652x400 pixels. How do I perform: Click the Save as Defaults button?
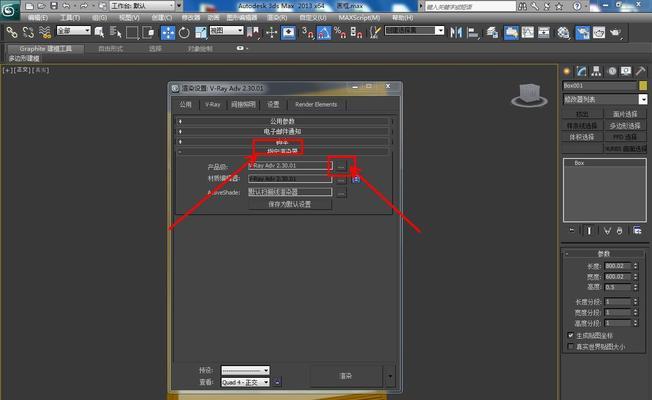tap(290, 204)
